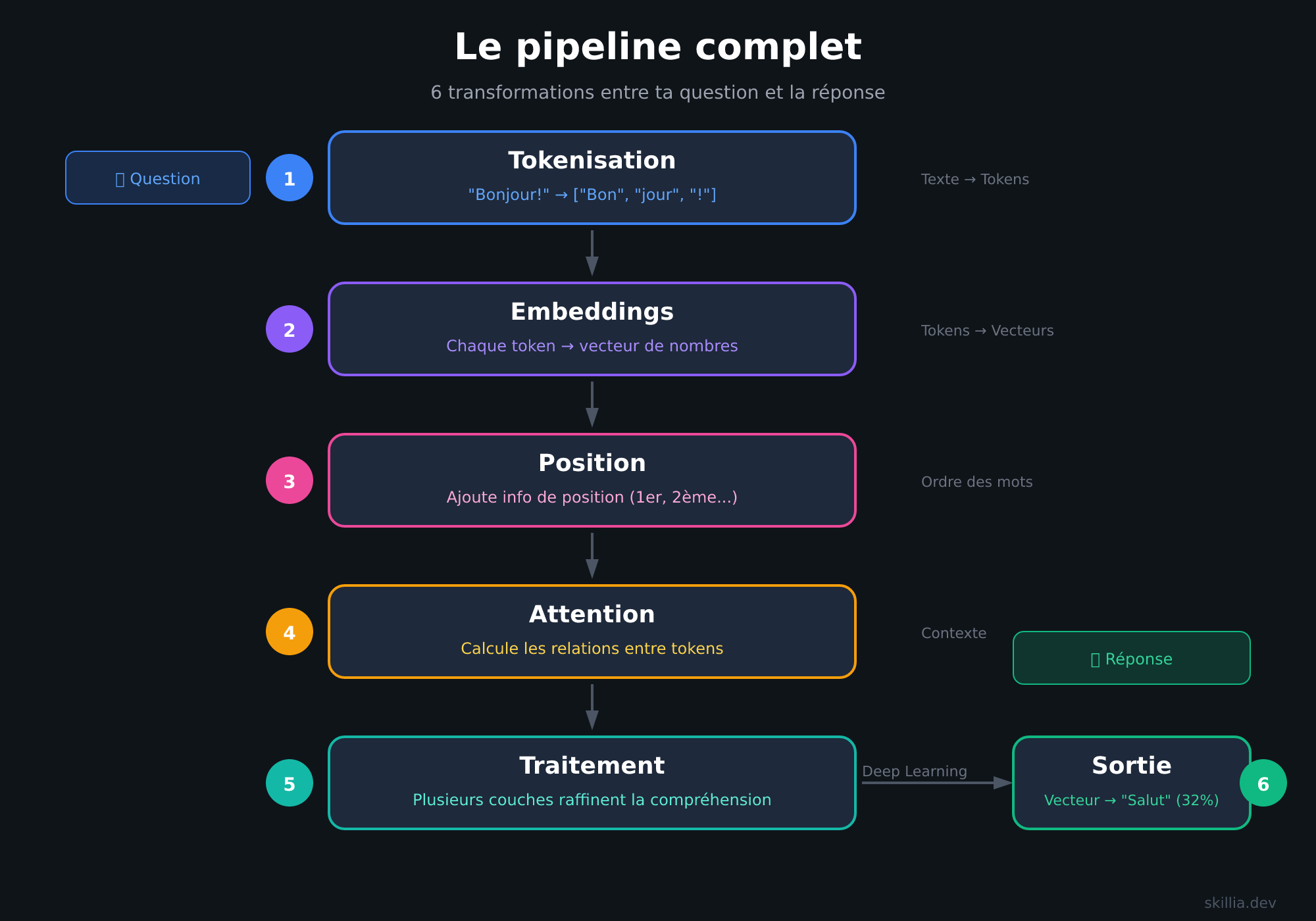
Task: Click the "Le pipeline complet" title
Action: click(658, 47)
